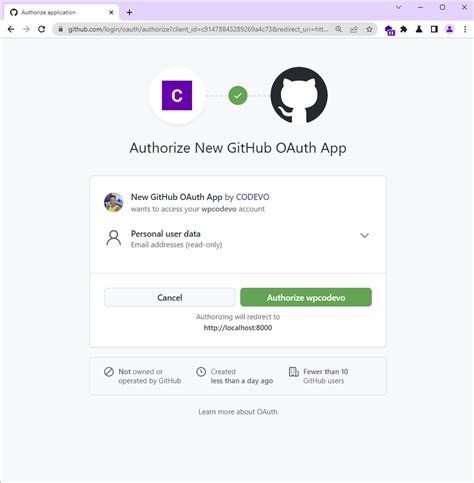The image size is (474, 483).
Task: Open the Extensions puzzle icon
Action: (x=404, y=29)
